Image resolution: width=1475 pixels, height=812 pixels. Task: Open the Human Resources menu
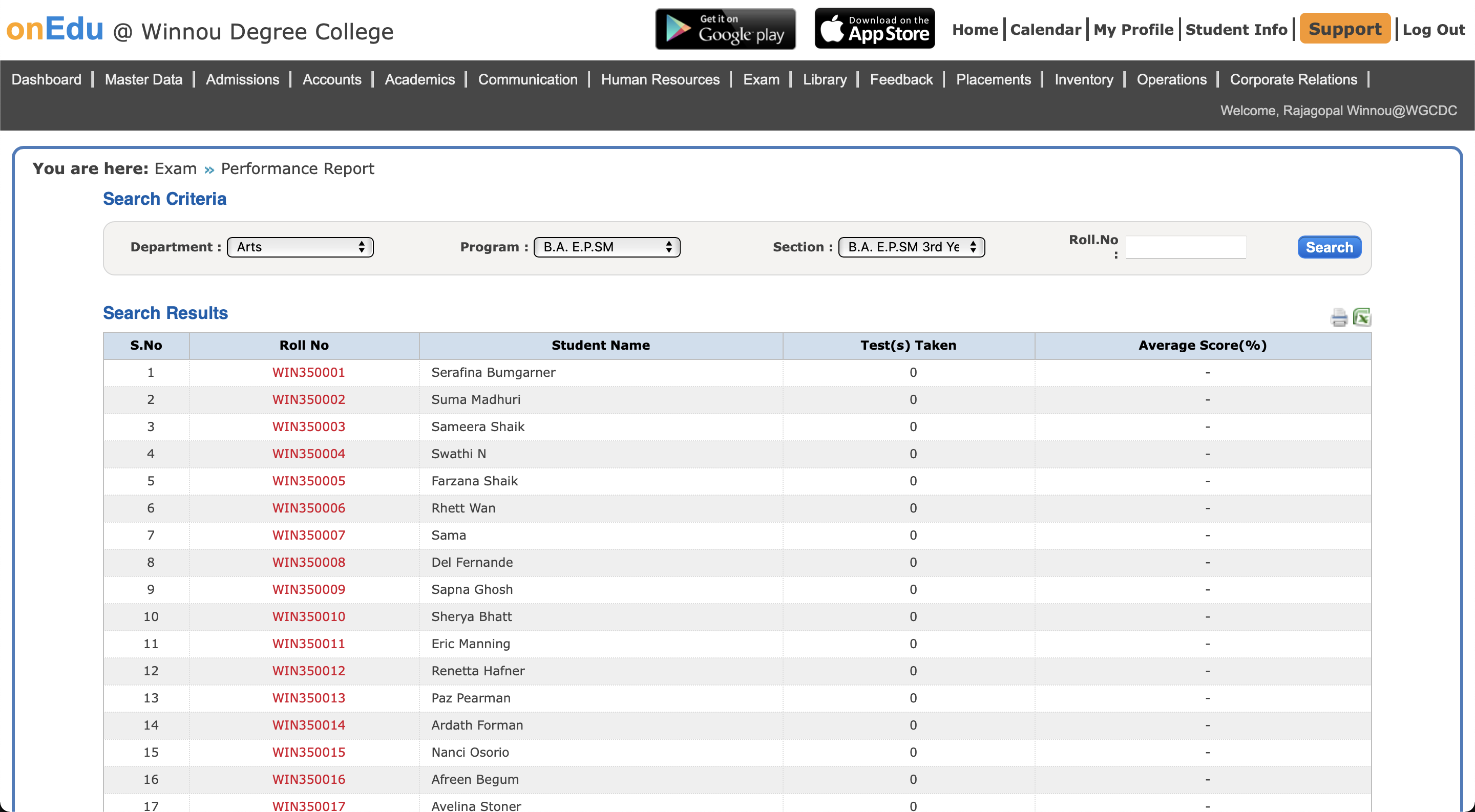click(x=660, y=79)
